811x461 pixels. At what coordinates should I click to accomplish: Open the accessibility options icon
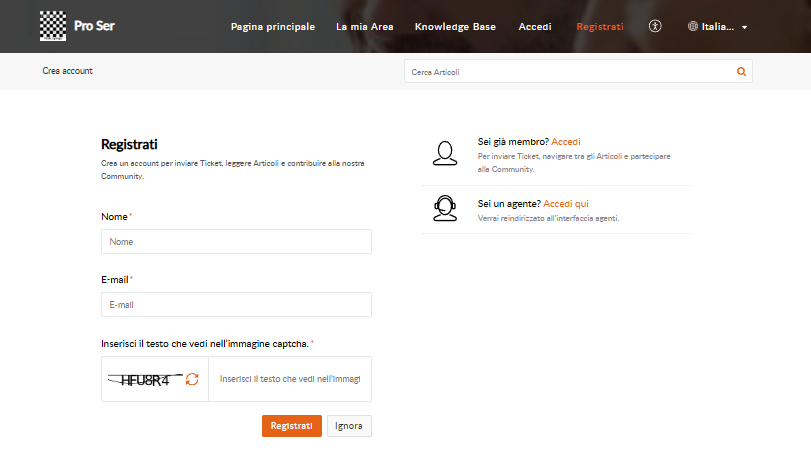[655, 26]
